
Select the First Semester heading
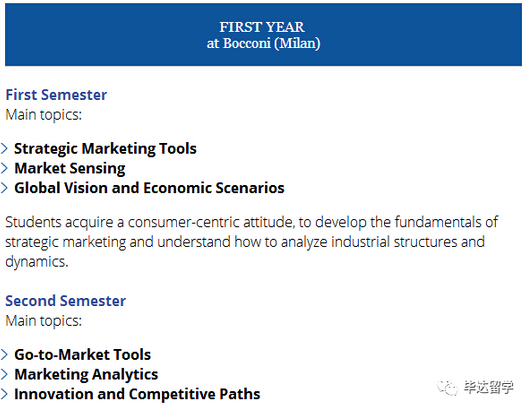pyautogui.click(x=56, y=95)
